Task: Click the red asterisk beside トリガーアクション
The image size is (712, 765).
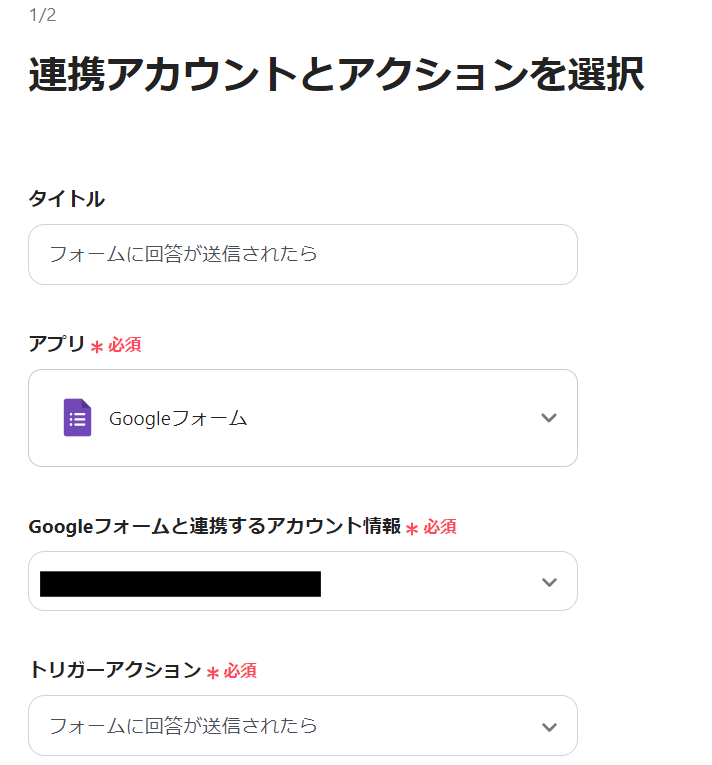Action: point(212,673)
